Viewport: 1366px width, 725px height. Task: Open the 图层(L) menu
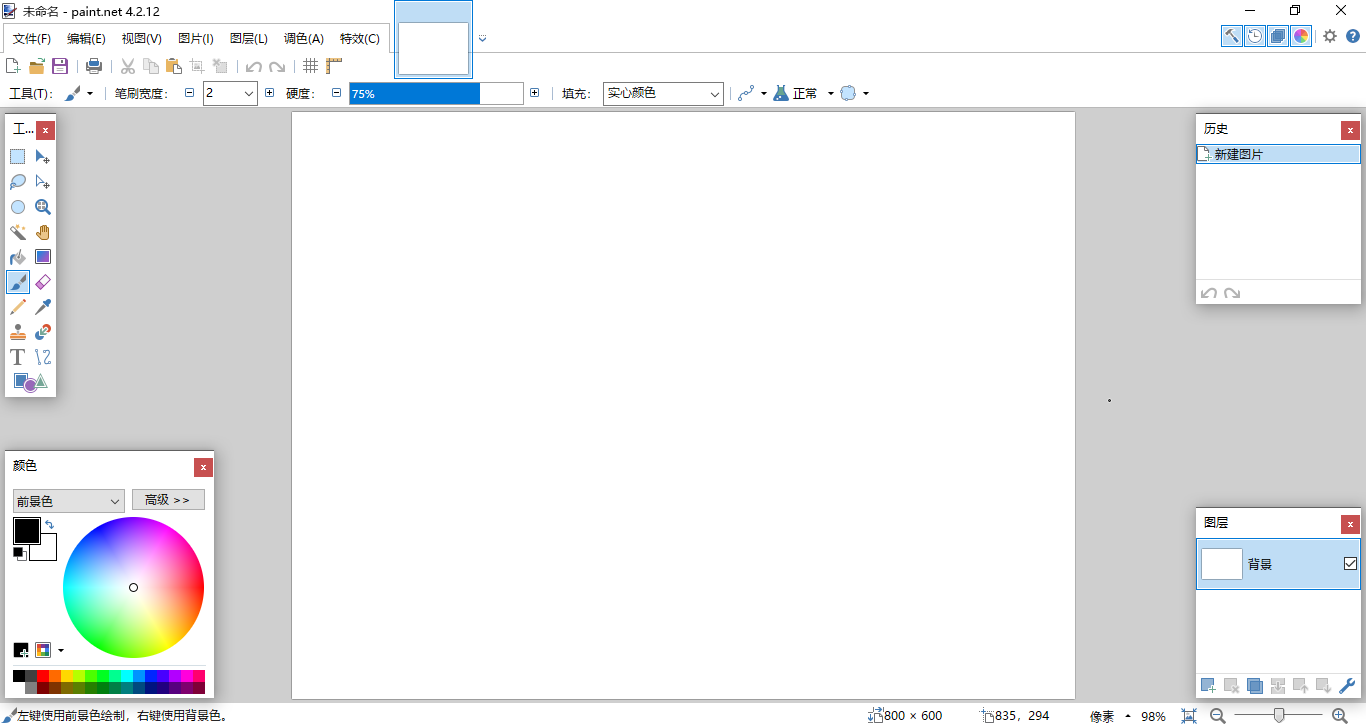click(x=248, y=39)
